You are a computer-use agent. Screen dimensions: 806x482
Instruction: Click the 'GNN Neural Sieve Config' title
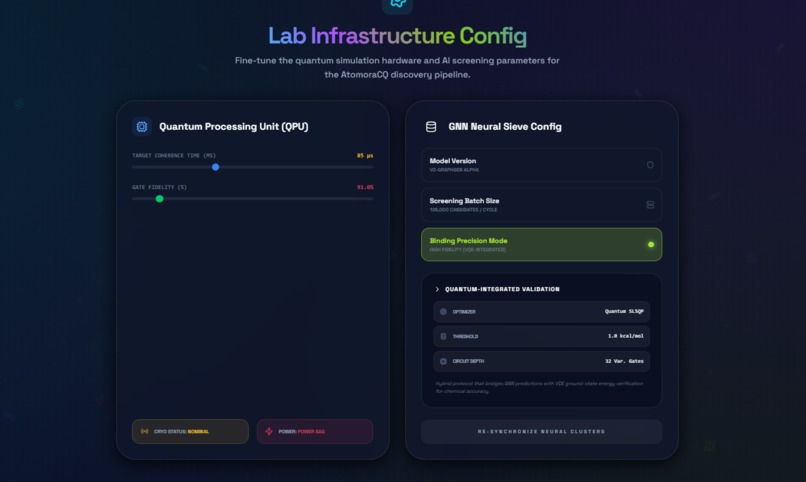coord(505,126)
